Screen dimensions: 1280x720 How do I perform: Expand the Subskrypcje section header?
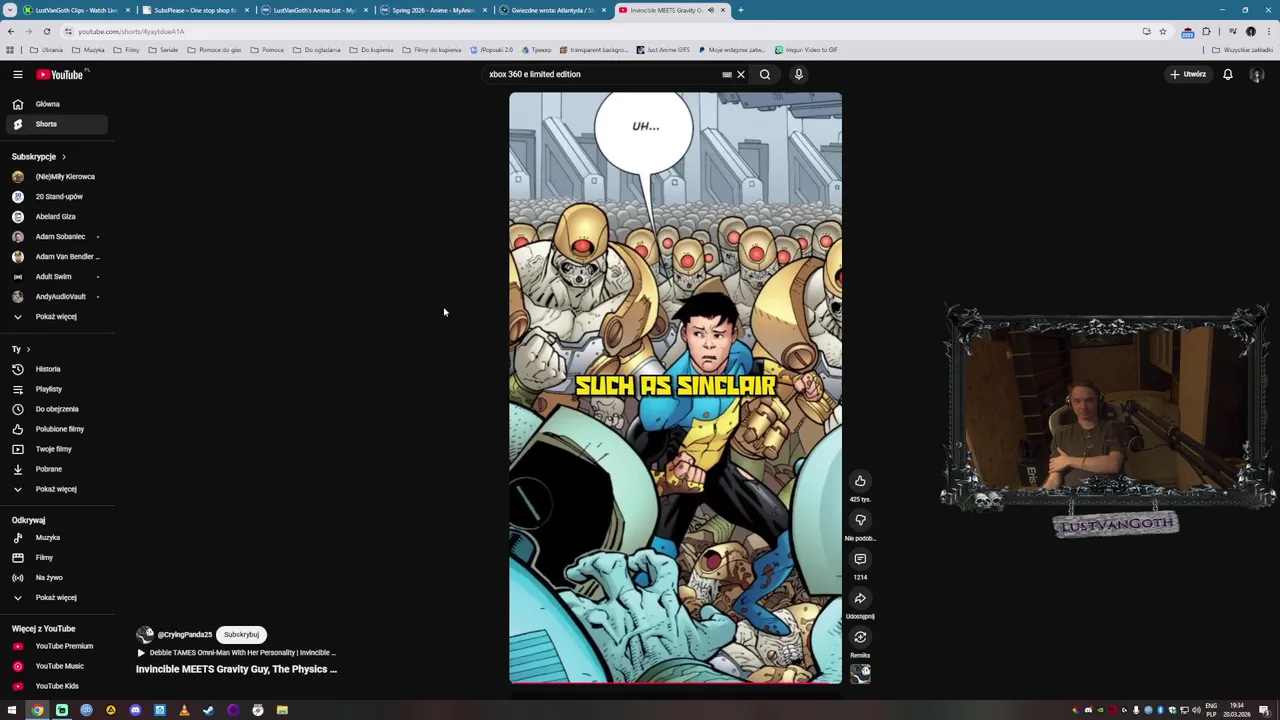(39, 157)
